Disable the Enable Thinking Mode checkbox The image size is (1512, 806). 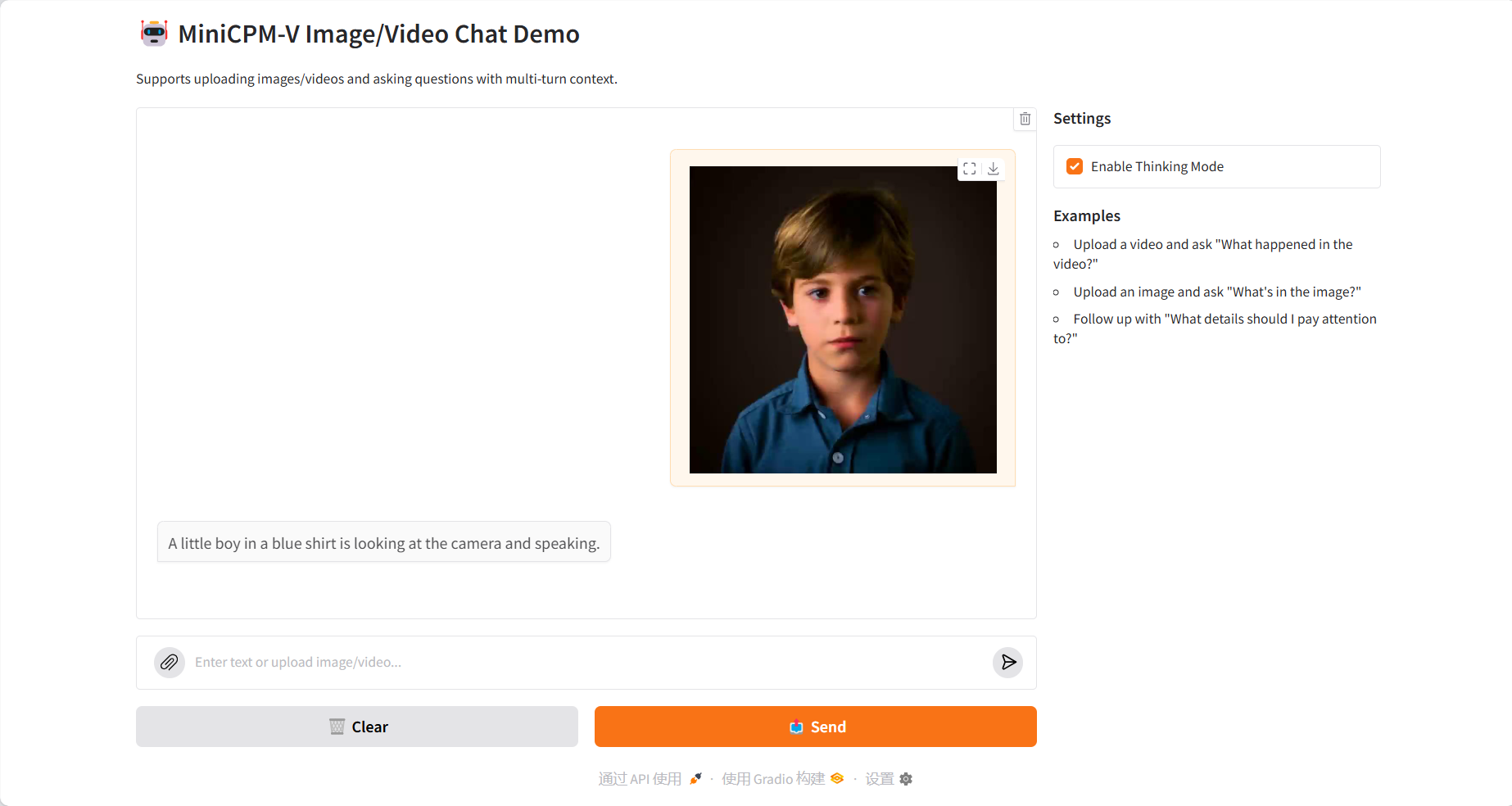click(x=1075, y=166)
